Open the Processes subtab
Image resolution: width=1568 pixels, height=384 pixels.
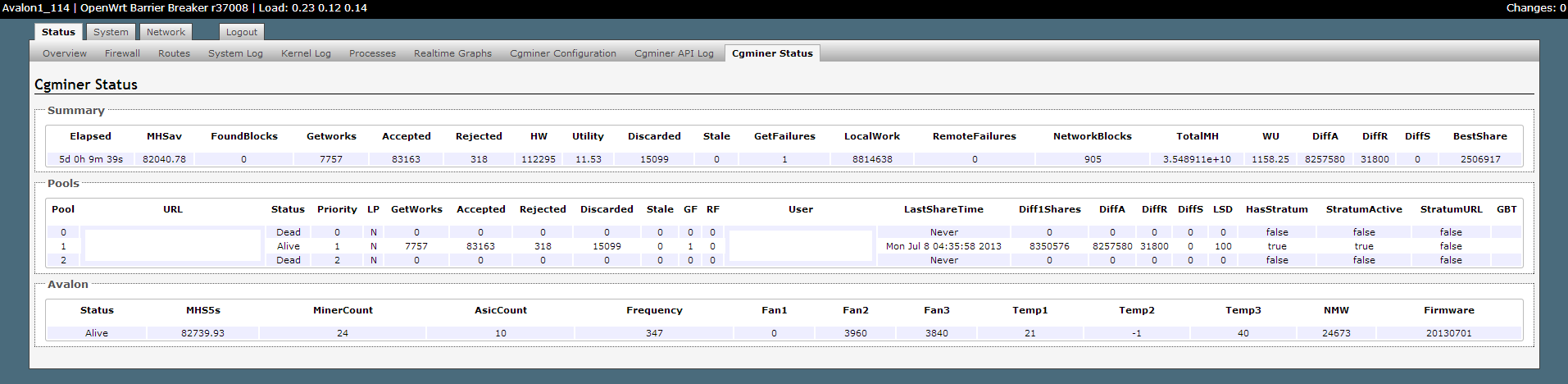[372, 53]
